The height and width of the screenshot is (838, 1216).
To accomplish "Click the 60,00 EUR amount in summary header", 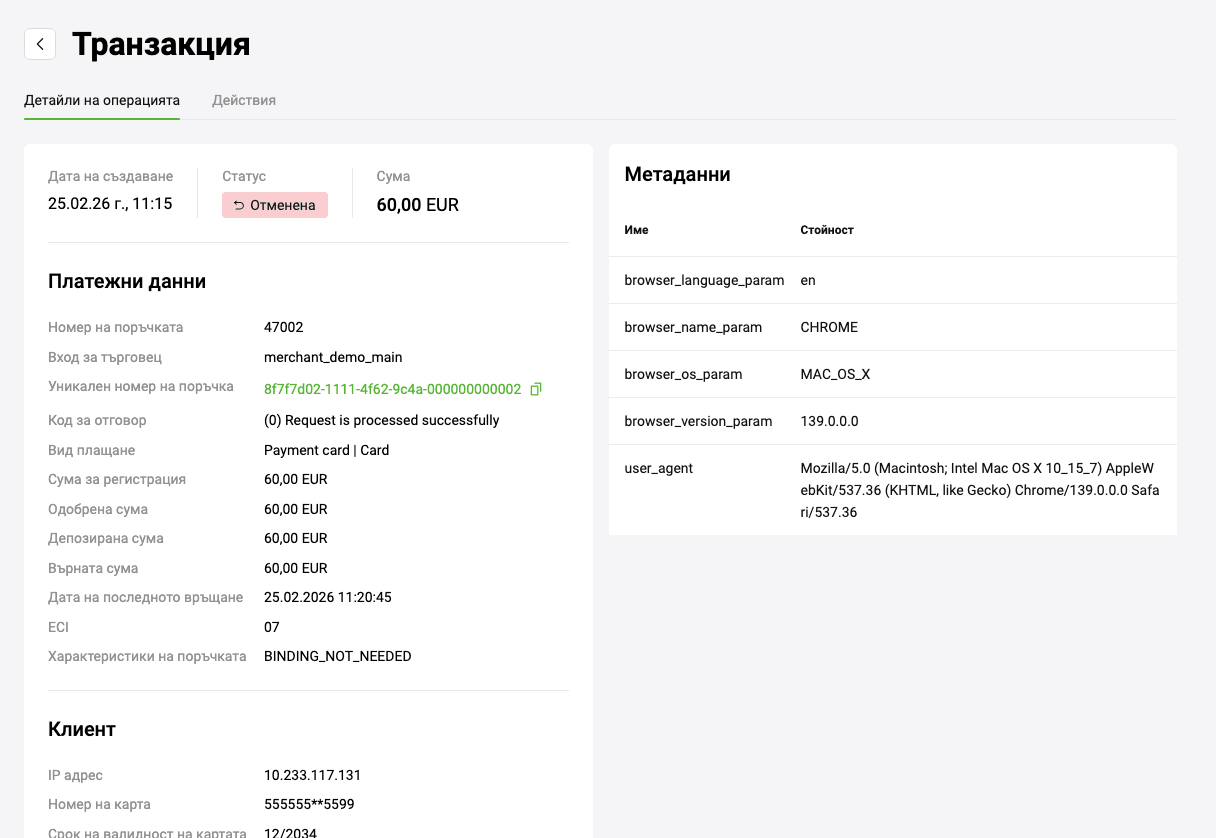I will tap(417, 205).
